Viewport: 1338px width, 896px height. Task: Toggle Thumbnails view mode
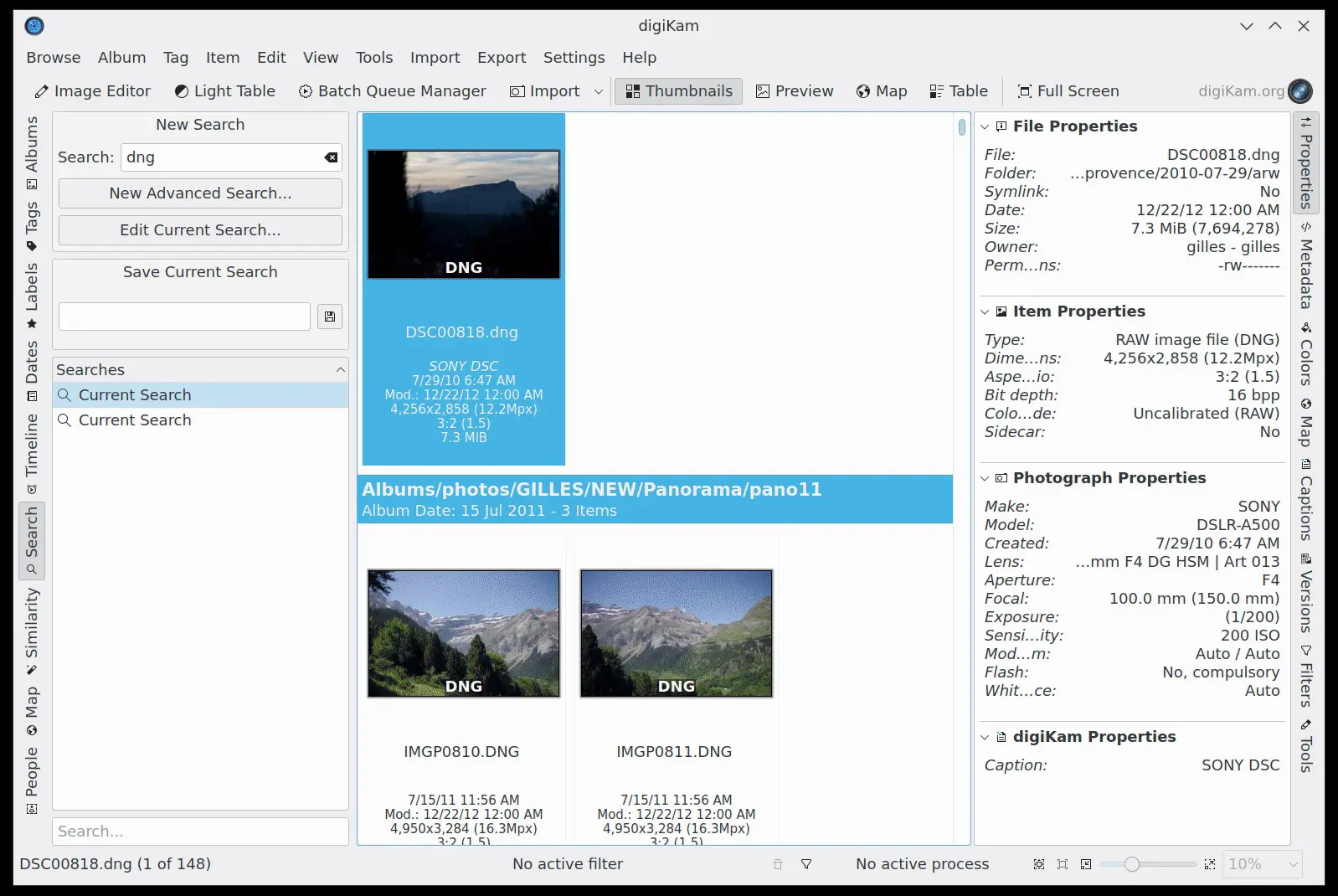pos(679,91)
